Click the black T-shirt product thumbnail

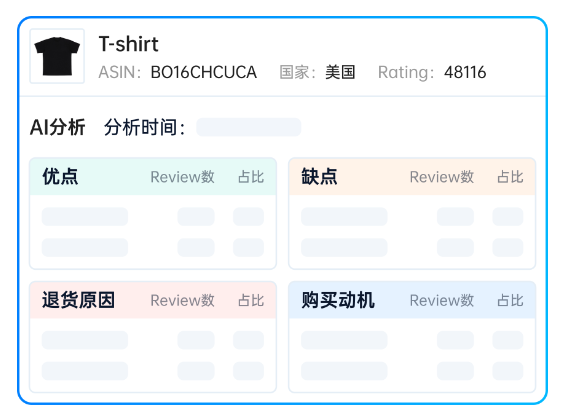(57, 56)
